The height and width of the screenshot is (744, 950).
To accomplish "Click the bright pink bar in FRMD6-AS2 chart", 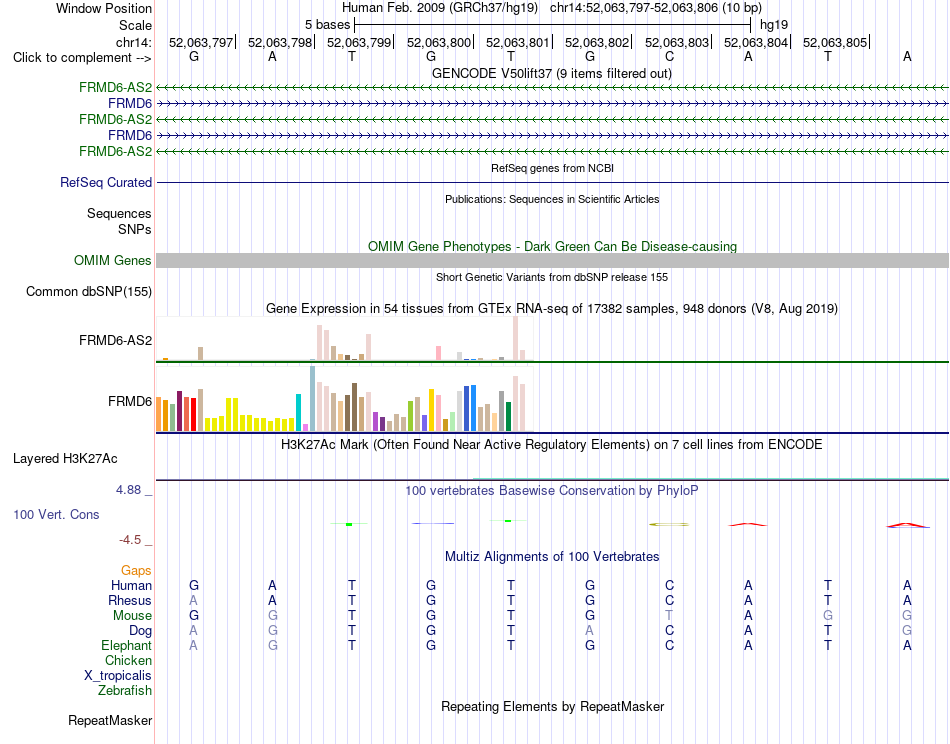I will [438, 353].
